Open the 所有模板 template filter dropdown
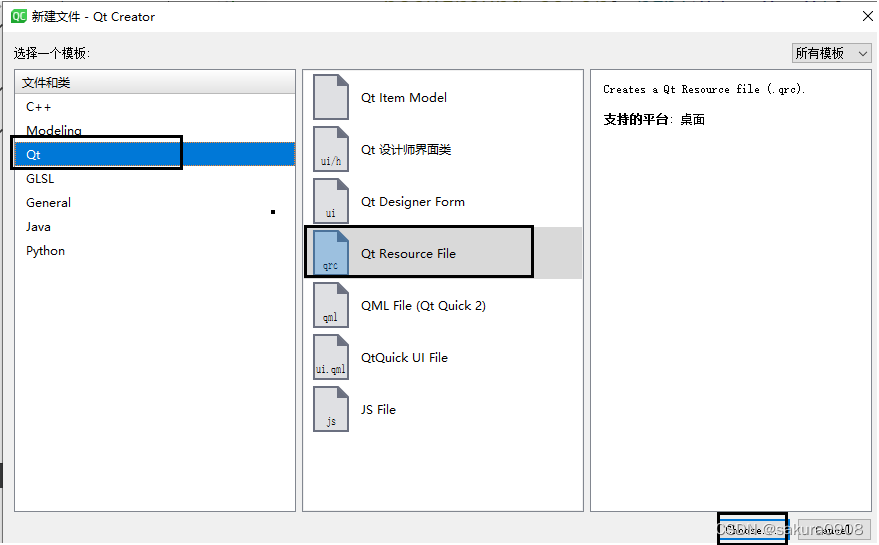Image resolution: width=879 pixels, height=545 pixels. (x=831, y=53)
